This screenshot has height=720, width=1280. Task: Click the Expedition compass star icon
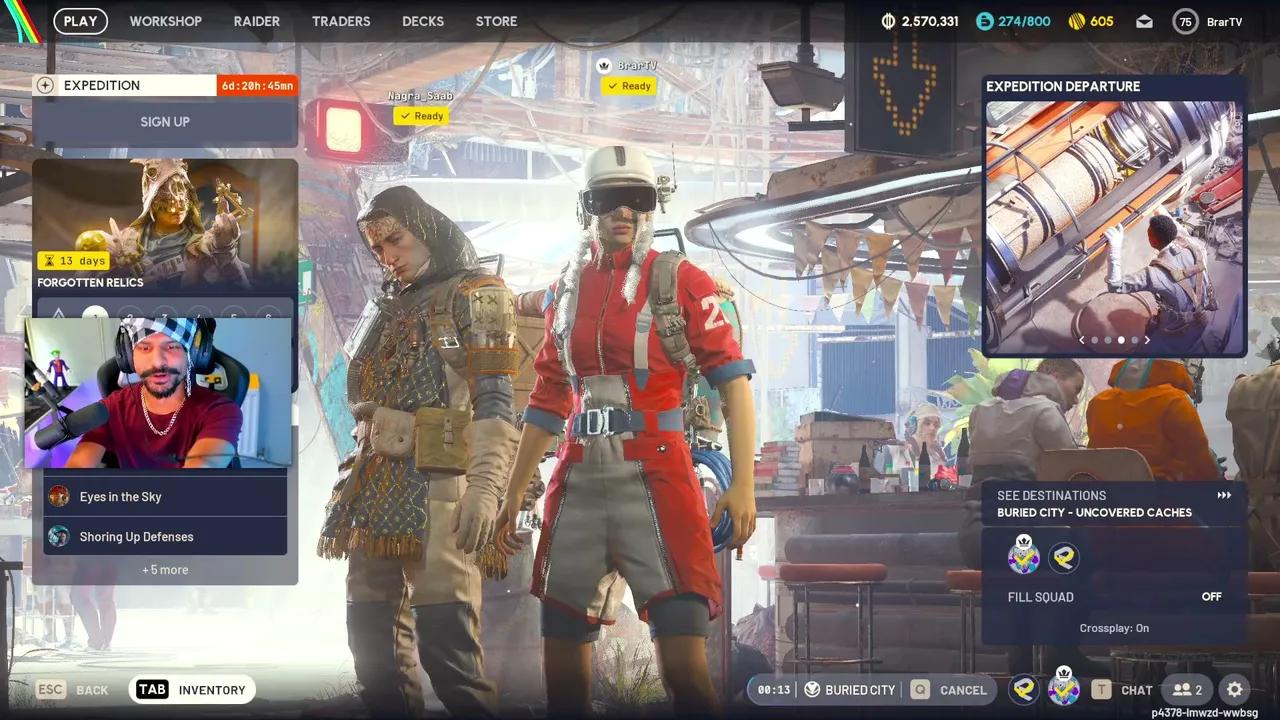[45, 85]
